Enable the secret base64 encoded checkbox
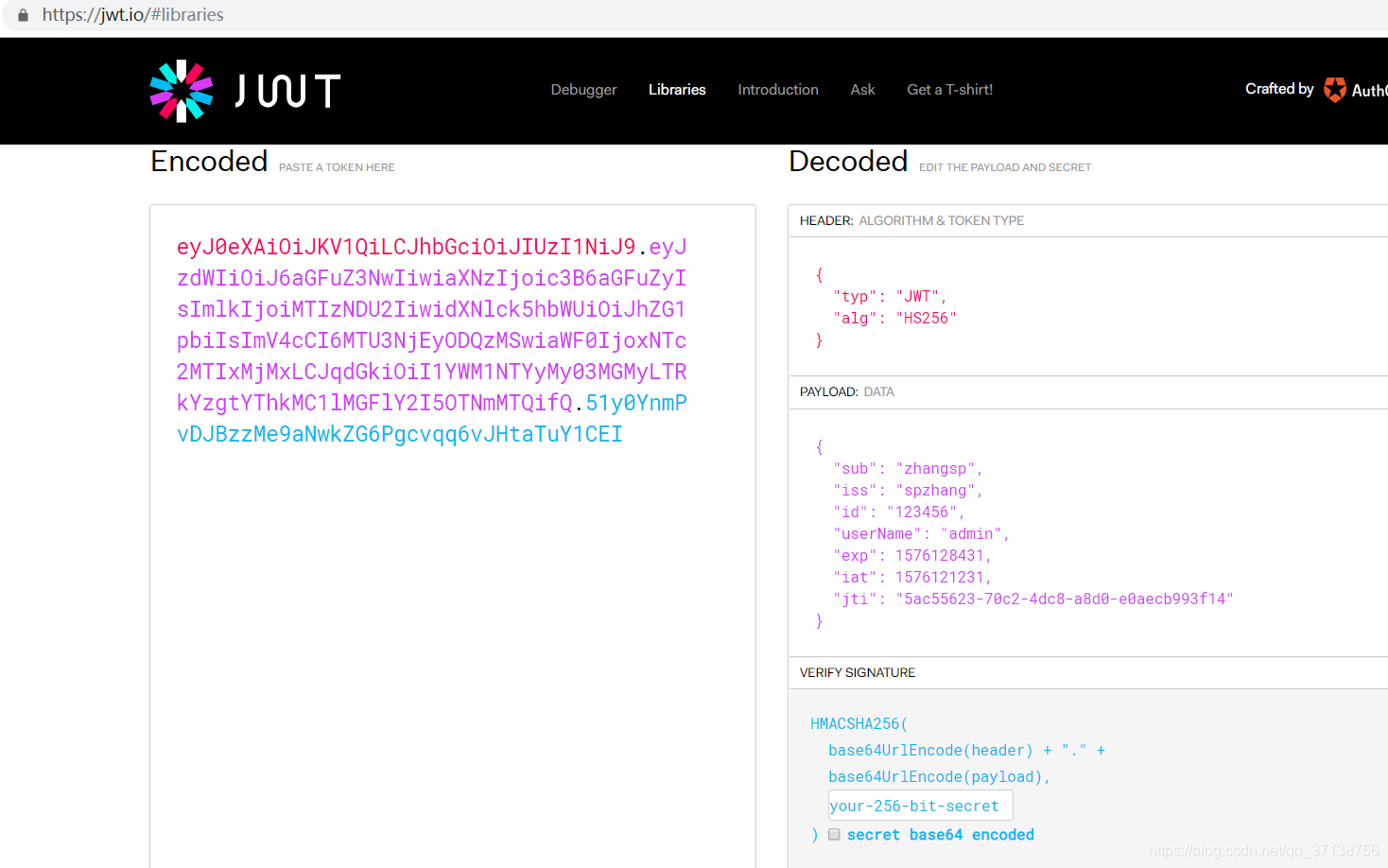Screen dimensions: 1388x868 pyautogui.click(x=833, y=834)
